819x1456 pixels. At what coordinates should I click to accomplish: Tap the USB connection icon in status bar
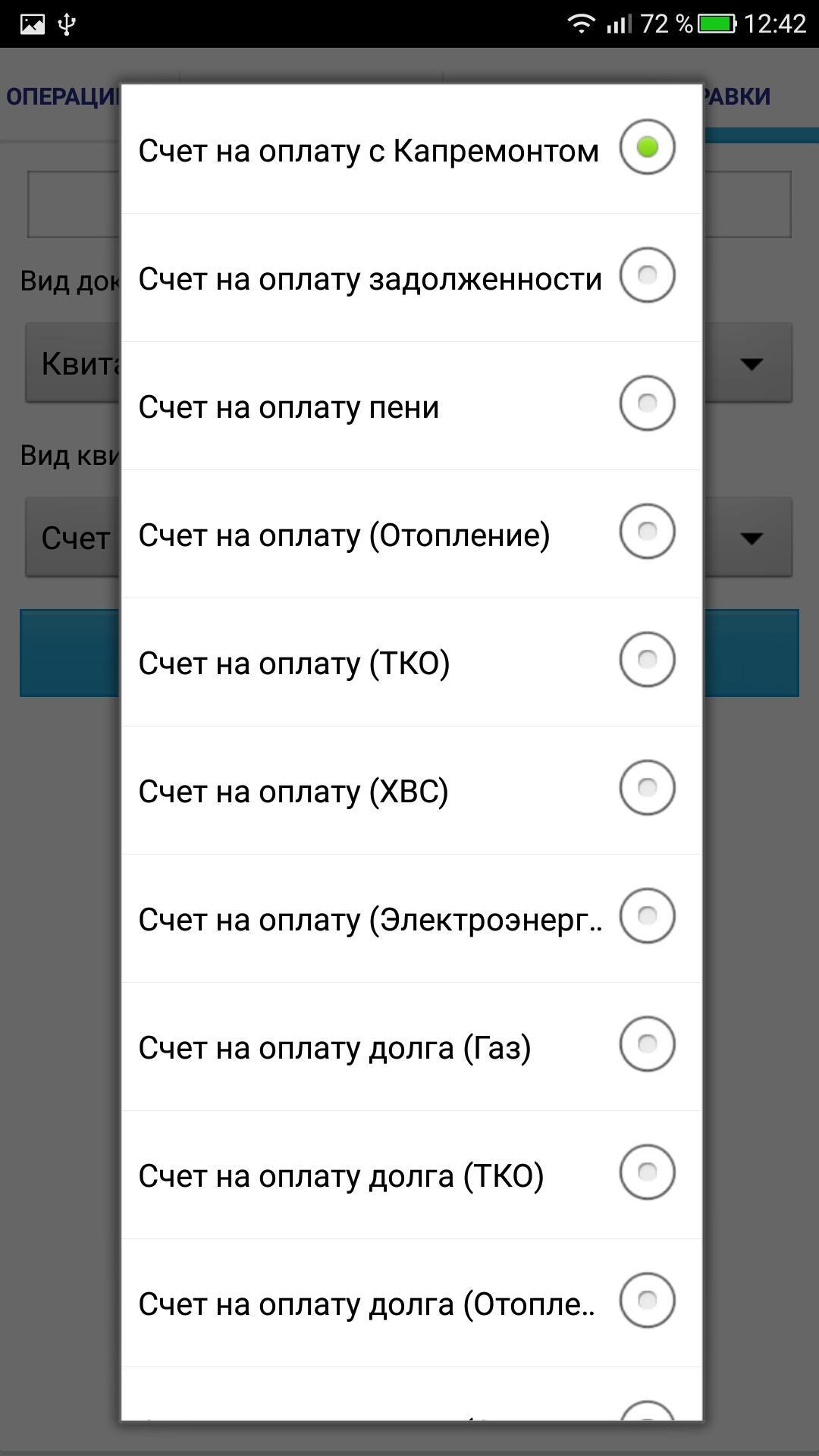coord(67,24)
